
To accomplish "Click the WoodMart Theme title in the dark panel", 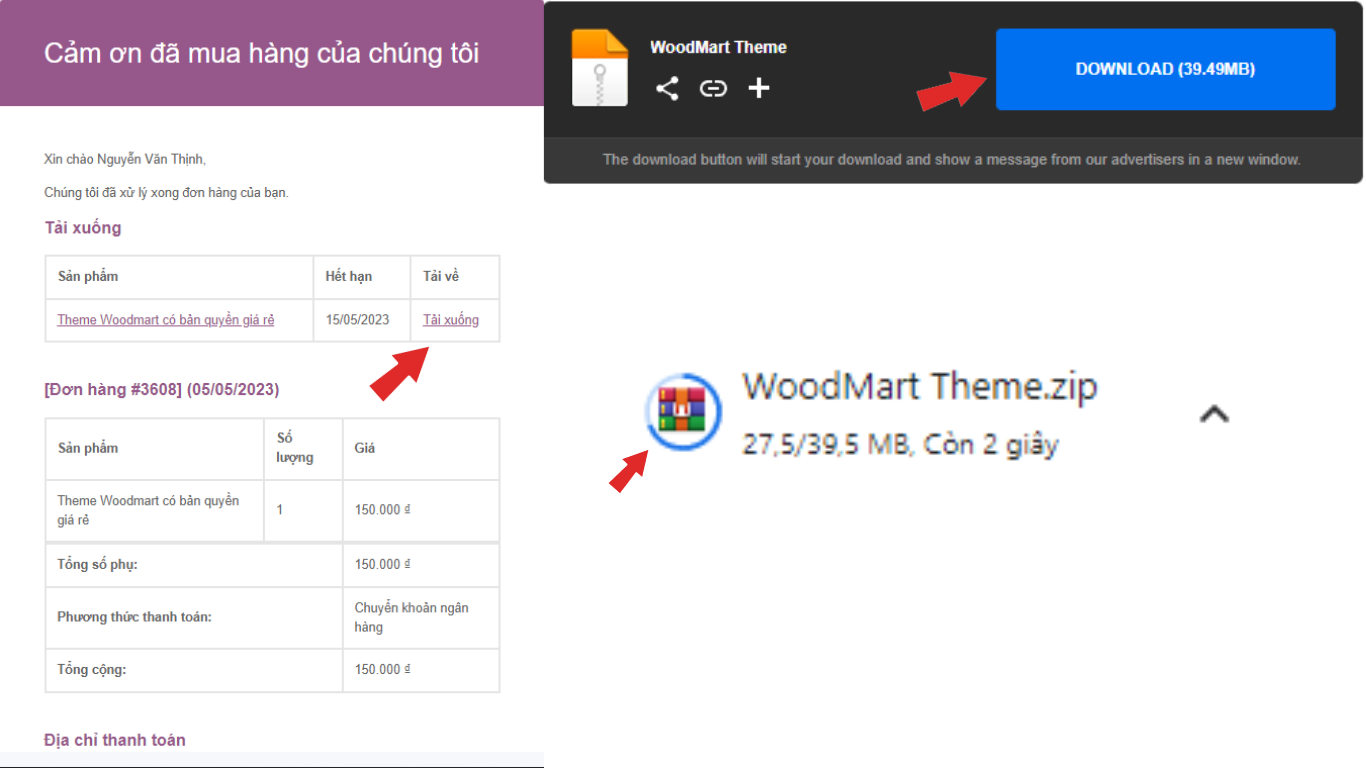I will pyautogui.click(x=718, y=47).
